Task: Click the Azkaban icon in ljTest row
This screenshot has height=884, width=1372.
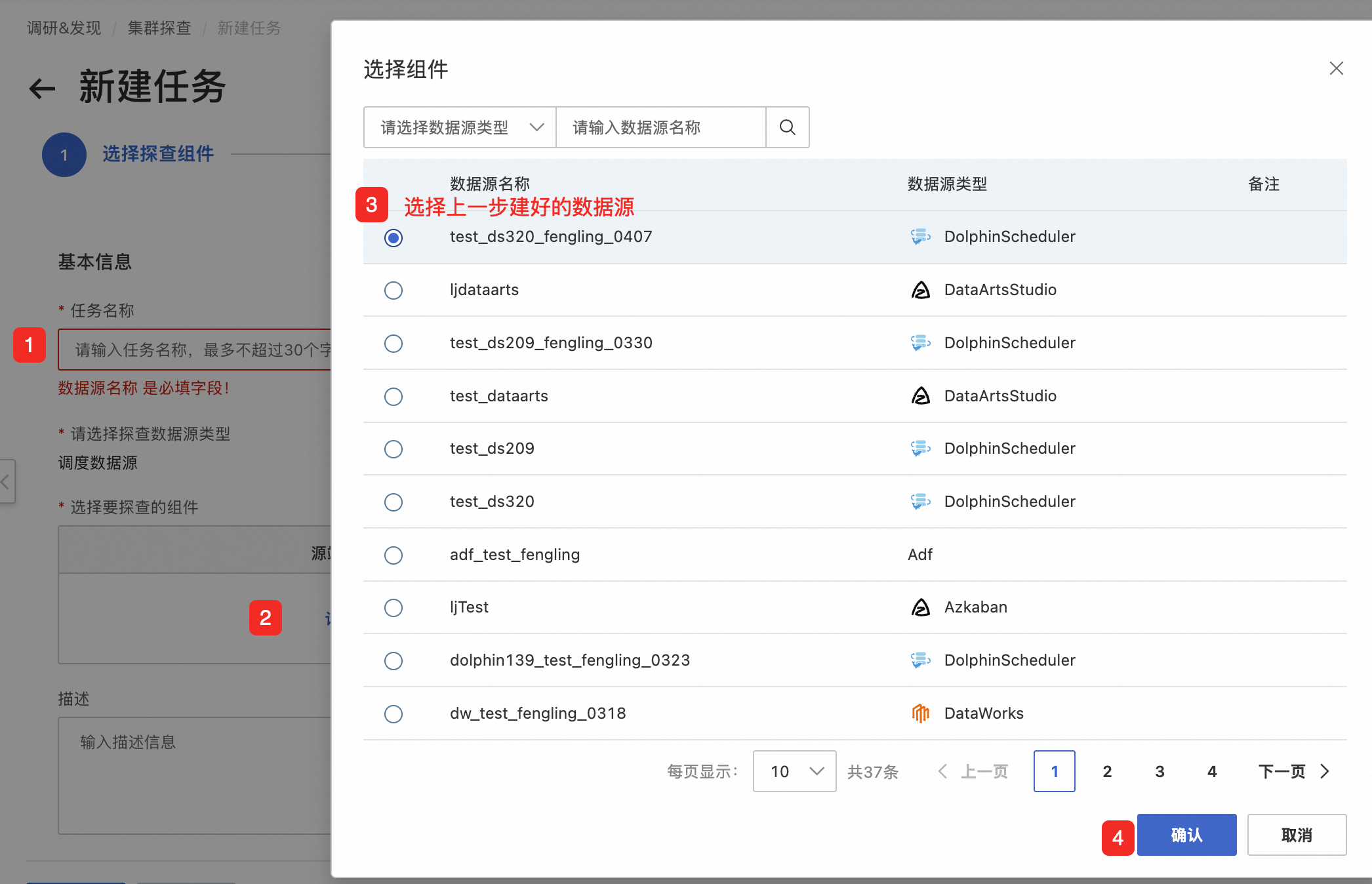Action: (x=921, y=607)
